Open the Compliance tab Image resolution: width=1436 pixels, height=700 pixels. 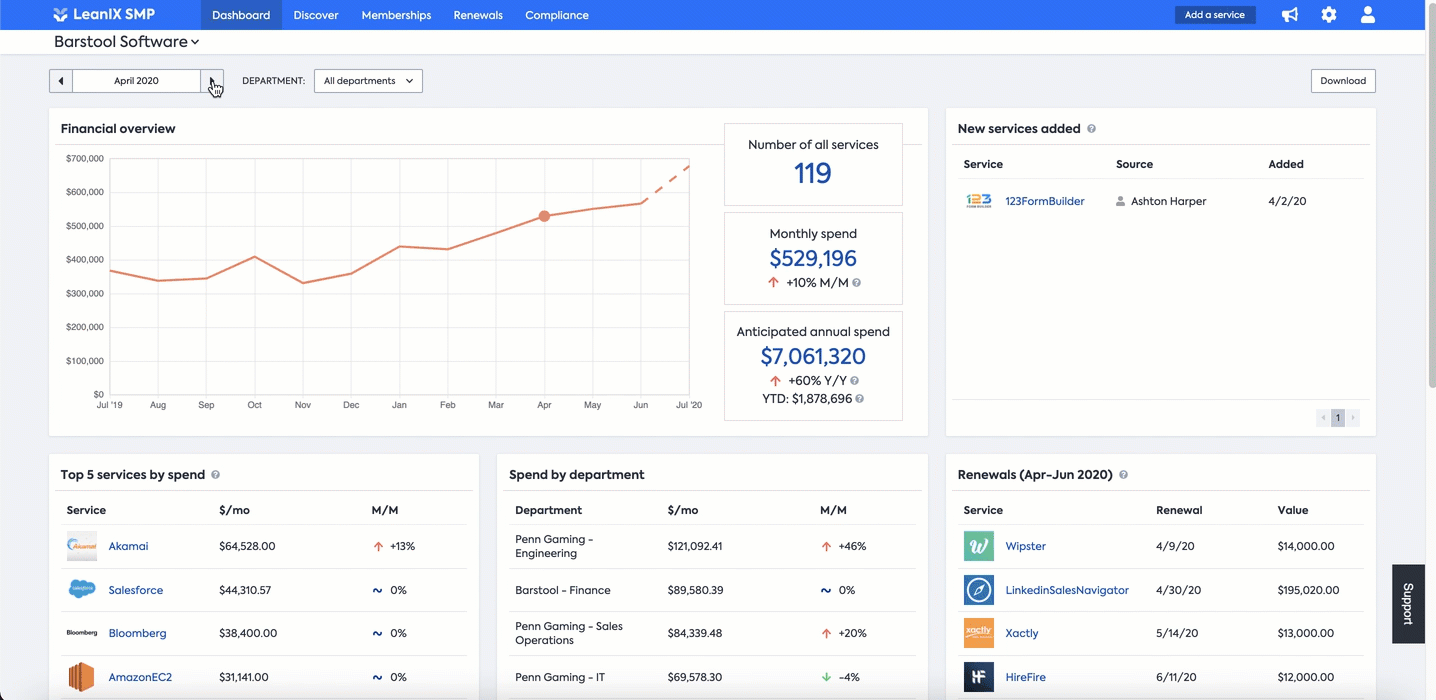pyautogui.click(x=557, y=15)
